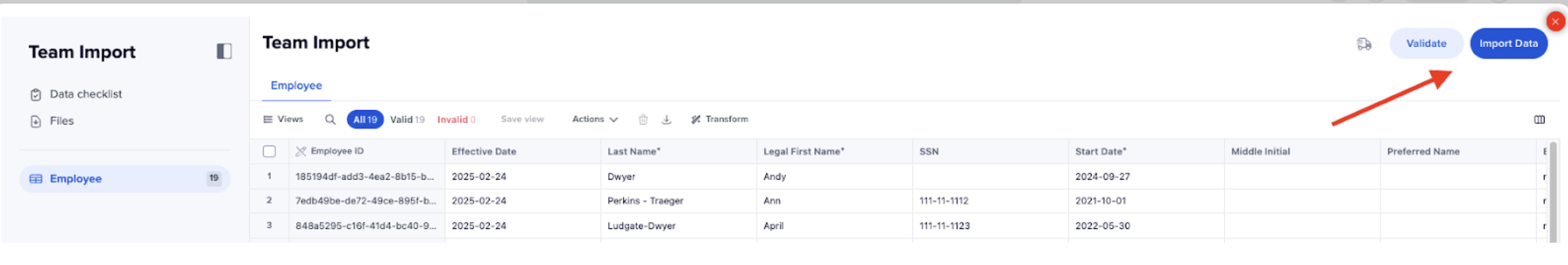Click the search magnifier icon
This screenshot has width=1568, height=265.
[x=330, y=120]
